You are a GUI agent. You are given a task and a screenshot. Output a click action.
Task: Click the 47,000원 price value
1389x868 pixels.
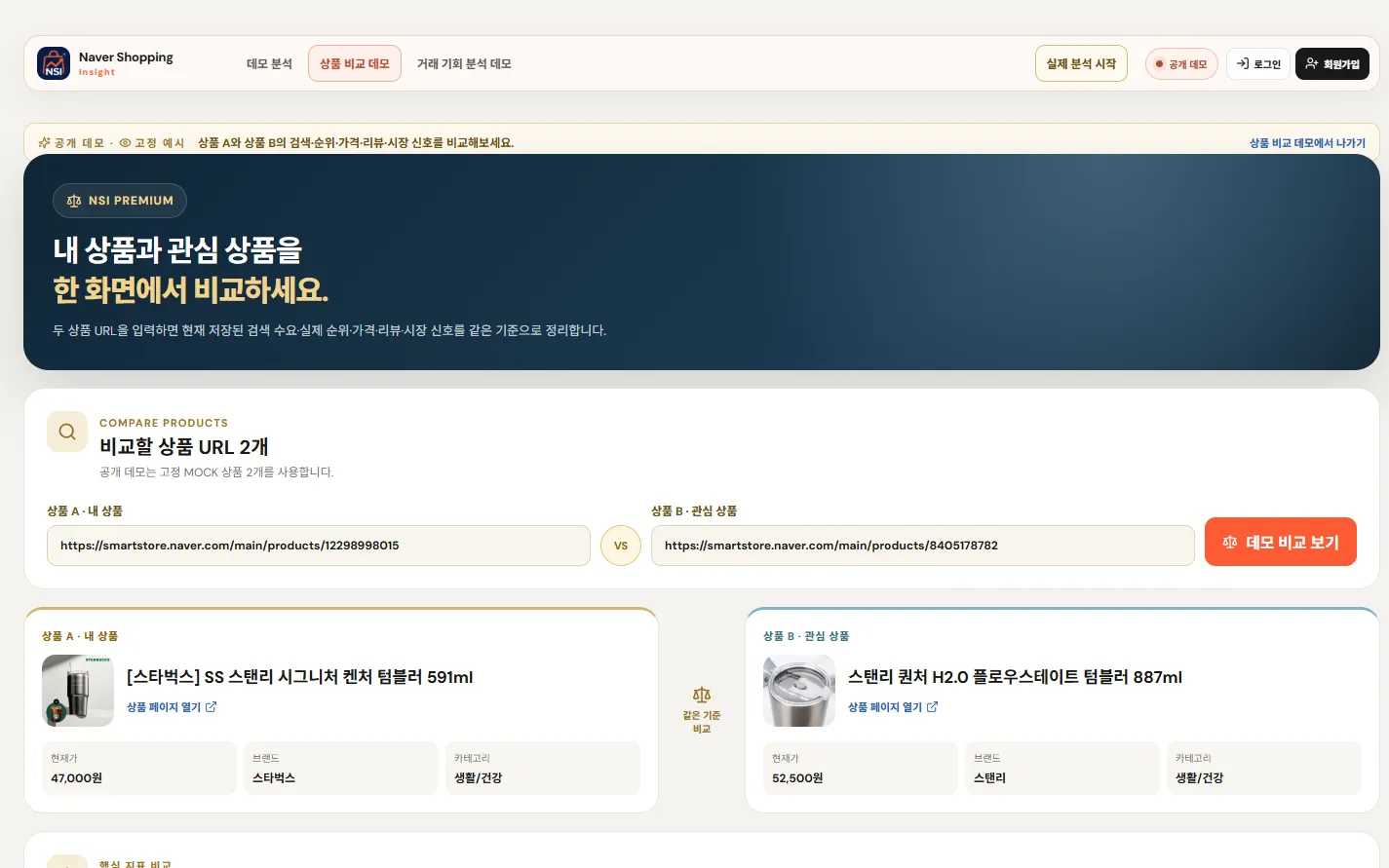77,778
